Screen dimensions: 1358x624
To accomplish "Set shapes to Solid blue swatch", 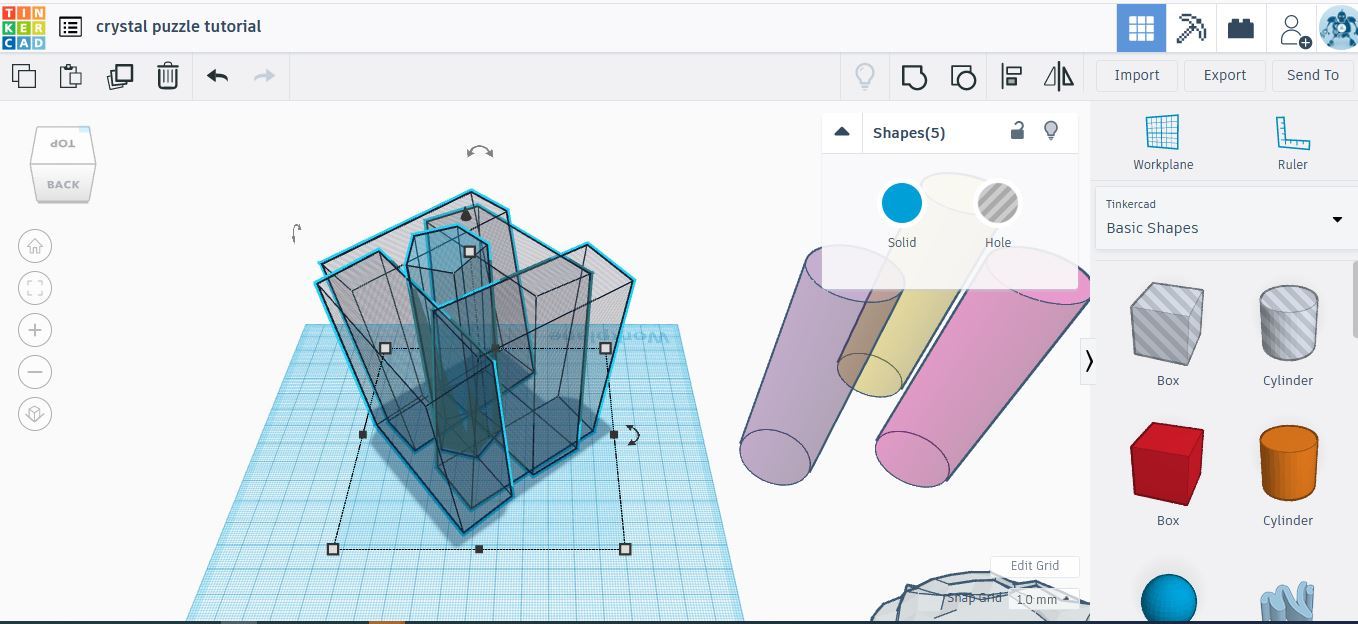I will click(x=901, y=203).
